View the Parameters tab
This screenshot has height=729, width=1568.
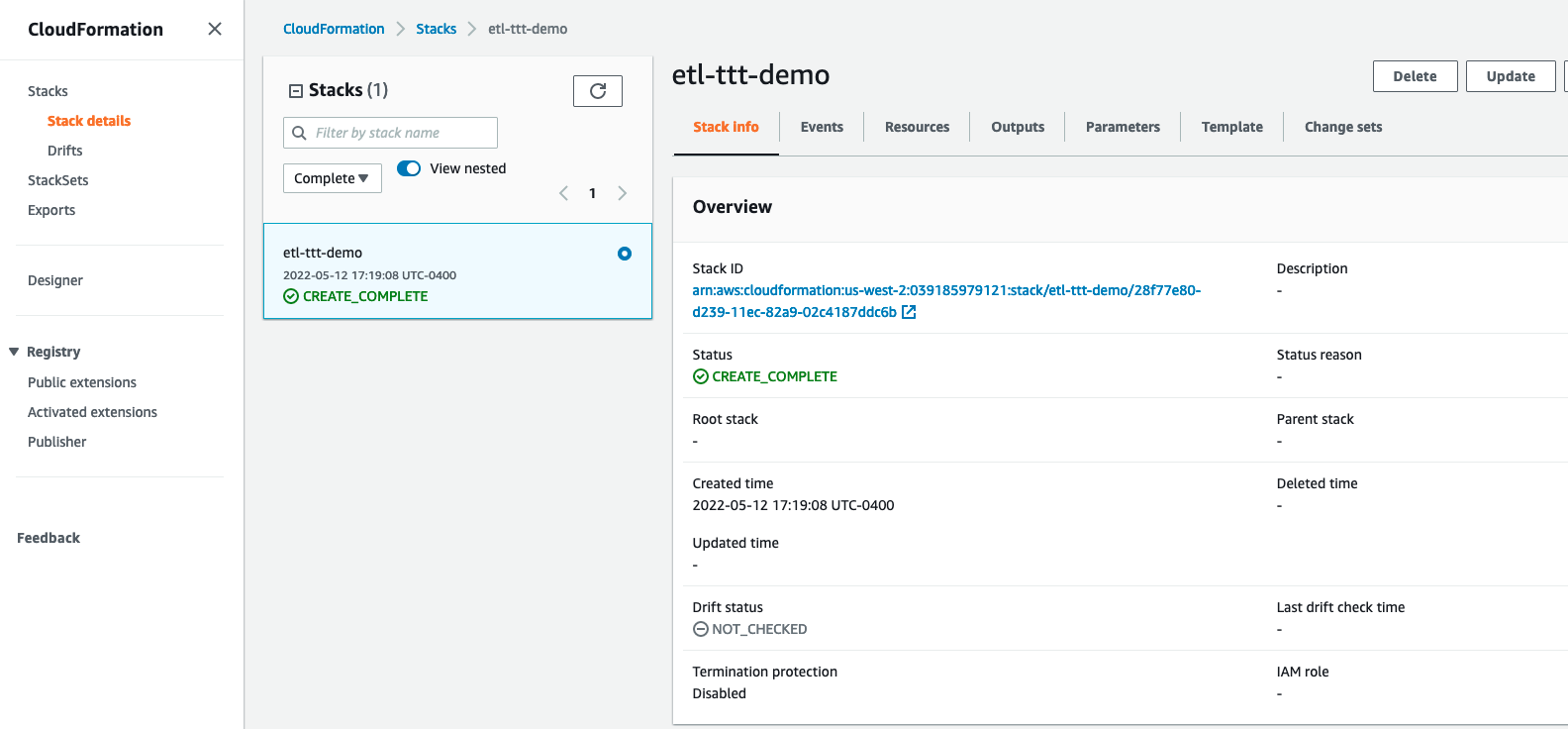pos(1123,127)
